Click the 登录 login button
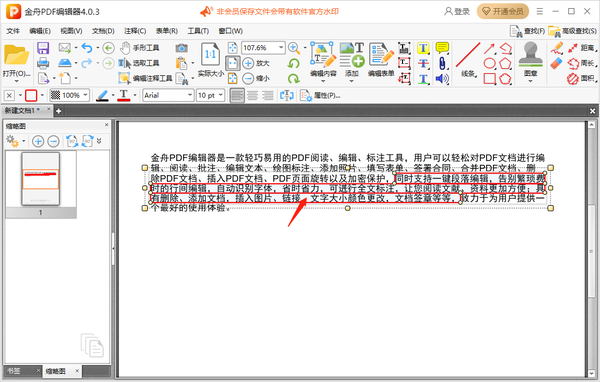Screen dimensions: 600x382 point(457,11)
